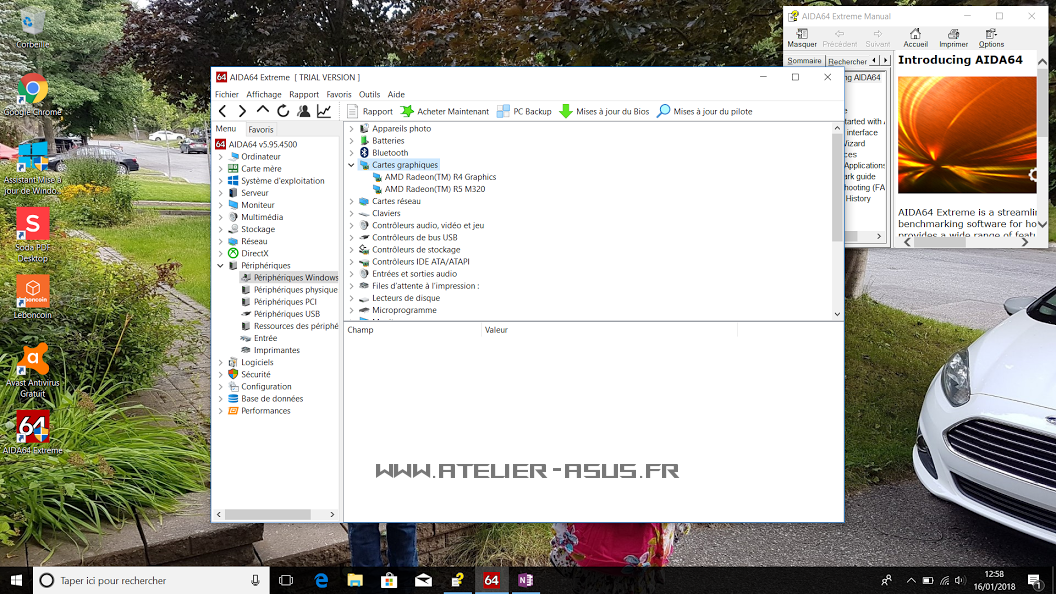
Task: Click Masquer in AIDA64 Manual window
Action: coord(802,38)
